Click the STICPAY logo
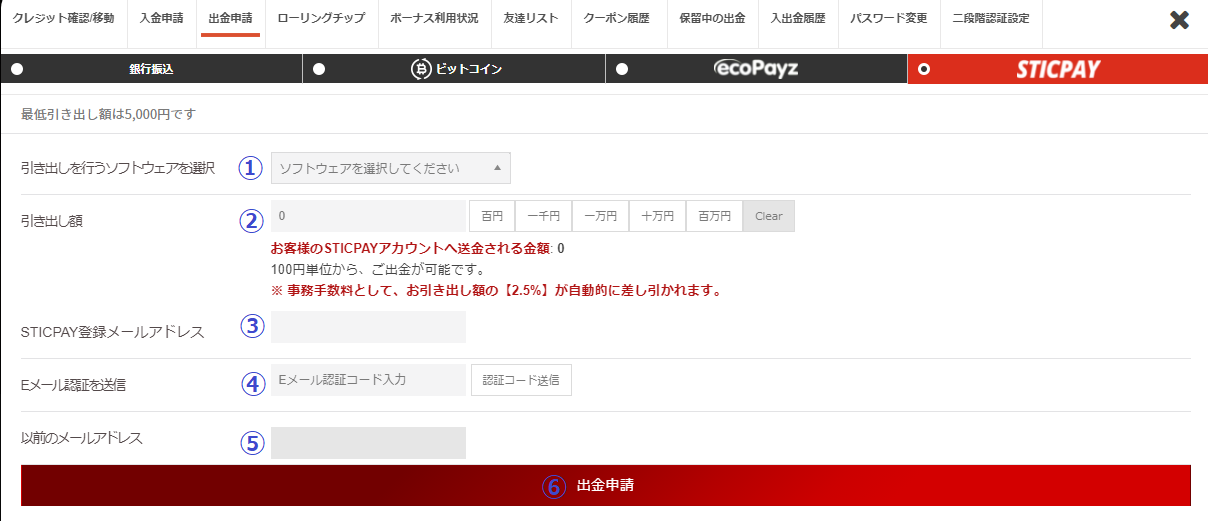 1058,69
